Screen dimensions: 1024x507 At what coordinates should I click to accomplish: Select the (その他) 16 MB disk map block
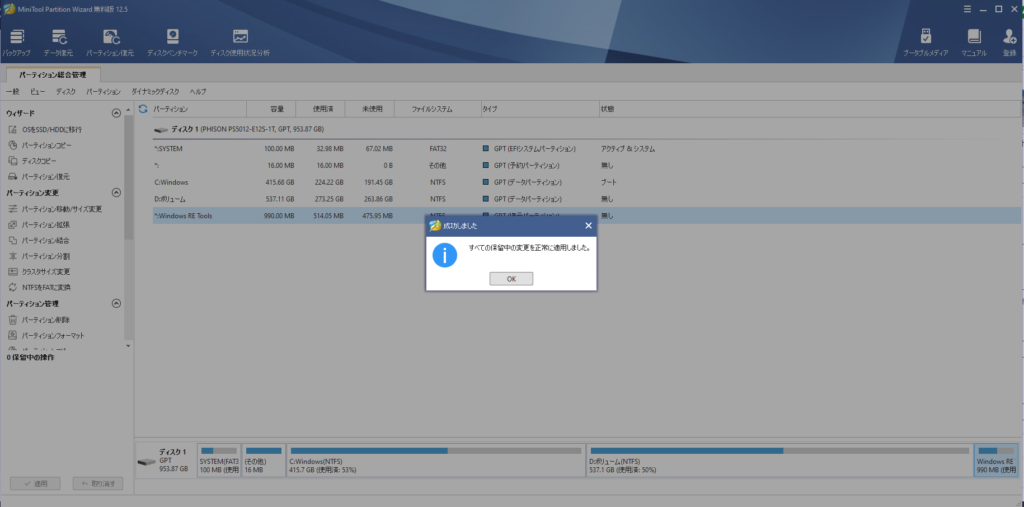263,461
